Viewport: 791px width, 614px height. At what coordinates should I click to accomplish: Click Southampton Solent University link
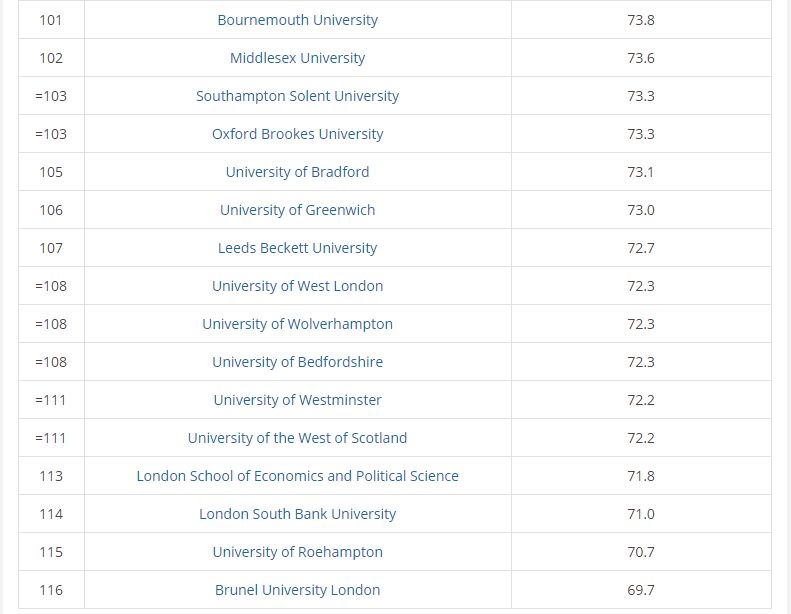coord(297,96)
